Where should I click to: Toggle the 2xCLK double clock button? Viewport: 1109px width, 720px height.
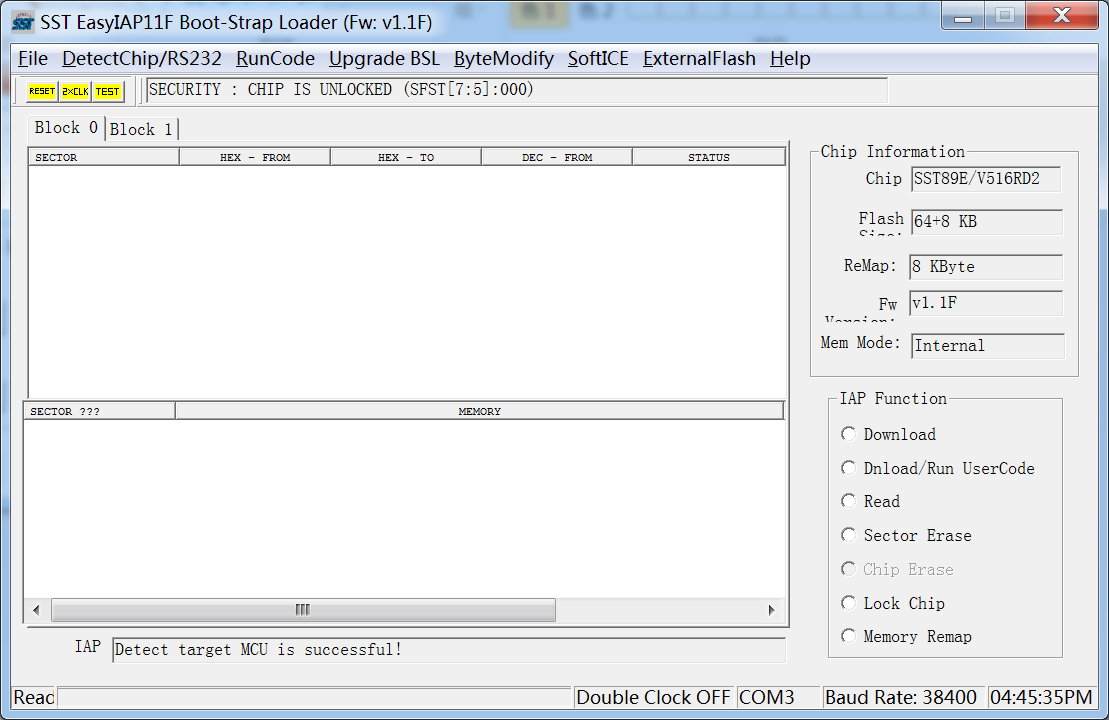tap(75, 91)
